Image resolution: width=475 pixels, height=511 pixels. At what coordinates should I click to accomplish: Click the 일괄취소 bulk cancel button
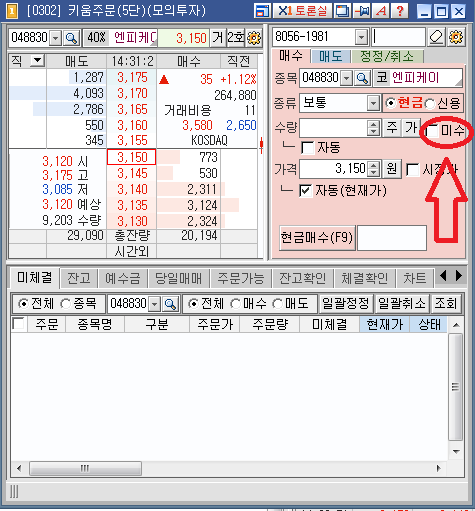[401, 304]
